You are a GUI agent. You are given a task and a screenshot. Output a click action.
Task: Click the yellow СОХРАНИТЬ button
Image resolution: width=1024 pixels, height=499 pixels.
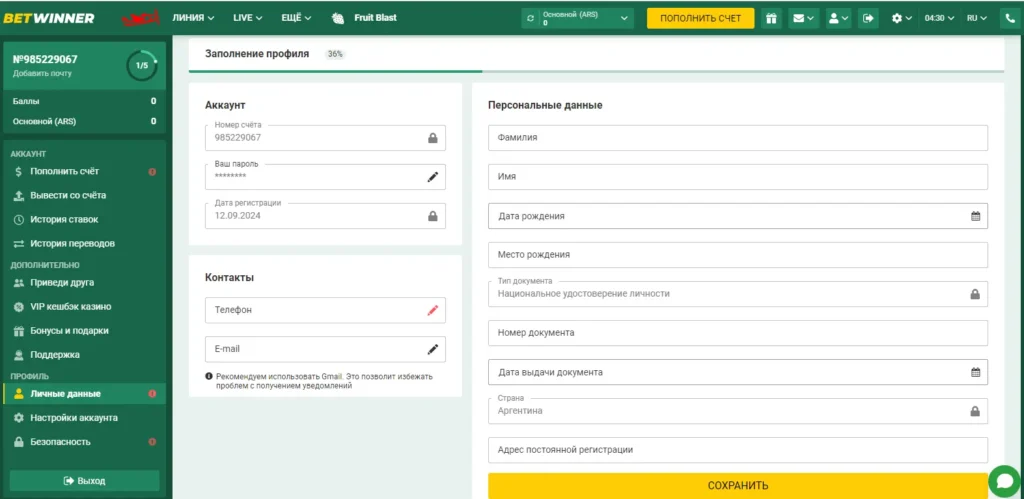pyautogui.click(x=737, y=485)
